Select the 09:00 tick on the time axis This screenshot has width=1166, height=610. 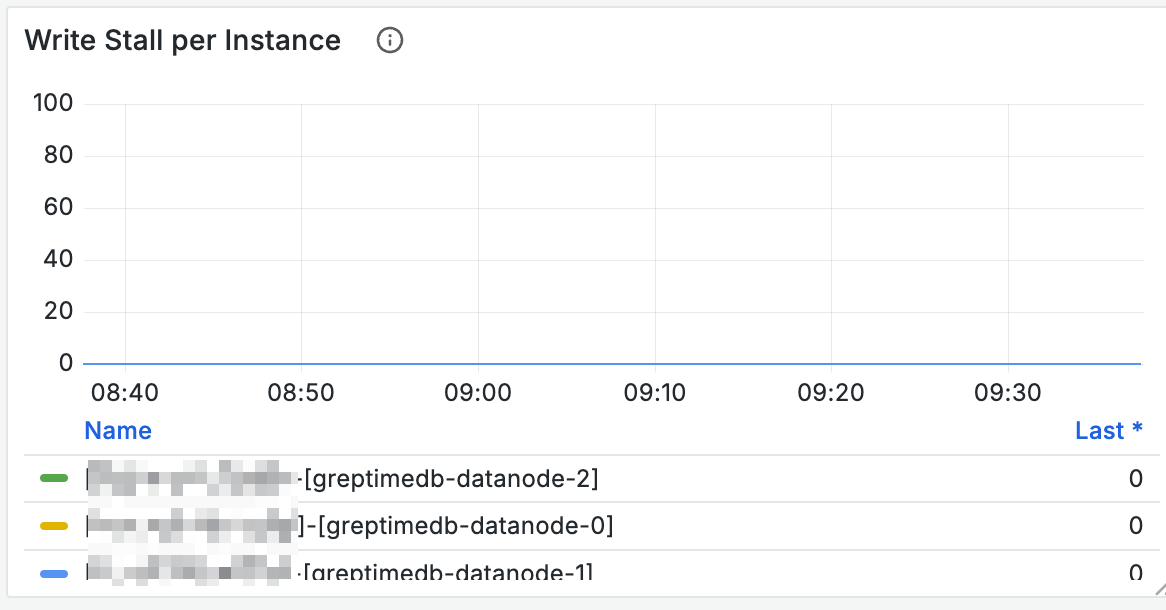pos(478,393)
